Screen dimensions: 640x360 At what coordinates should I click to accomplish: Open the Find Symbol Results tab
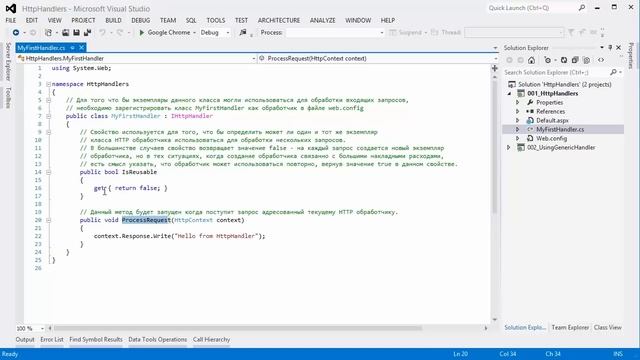pyautogui.click(x=96, y=340)
